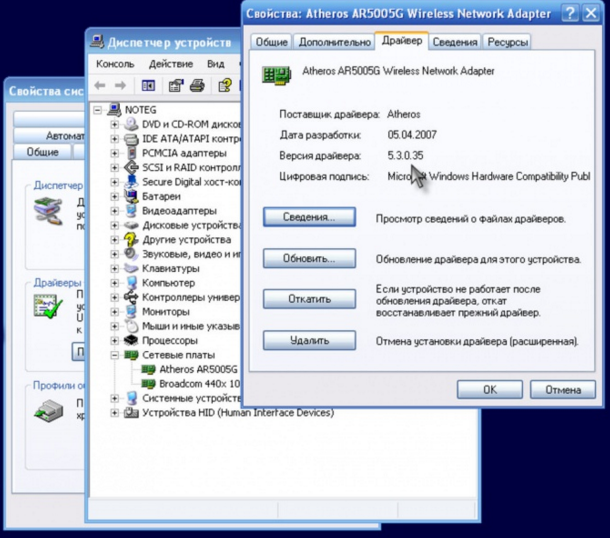Image resolution: width=610 pixels, height=538 pixels.
Task: Click the Процессоры chip icon
Action: click(x=131, y=340)
